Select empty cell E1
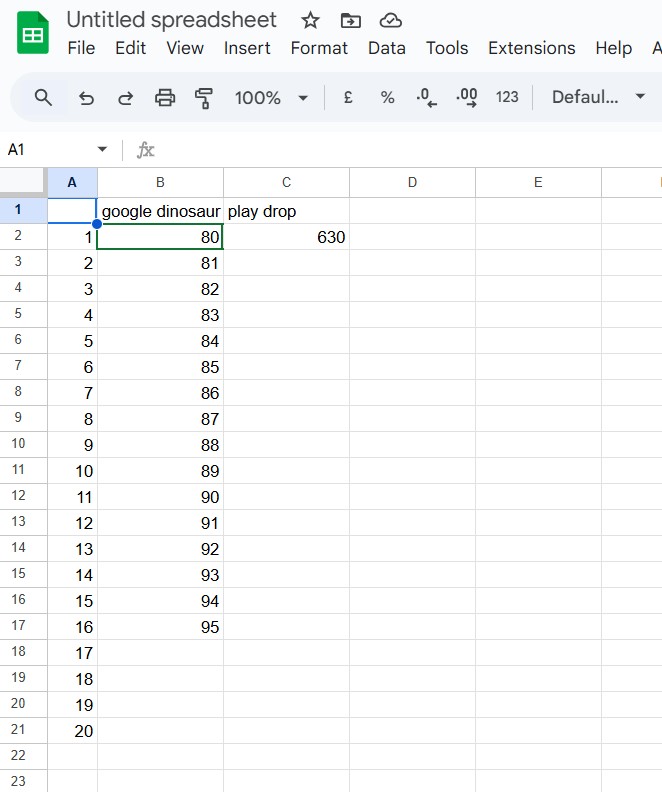 pyautogui.click(x=538, y=211)
